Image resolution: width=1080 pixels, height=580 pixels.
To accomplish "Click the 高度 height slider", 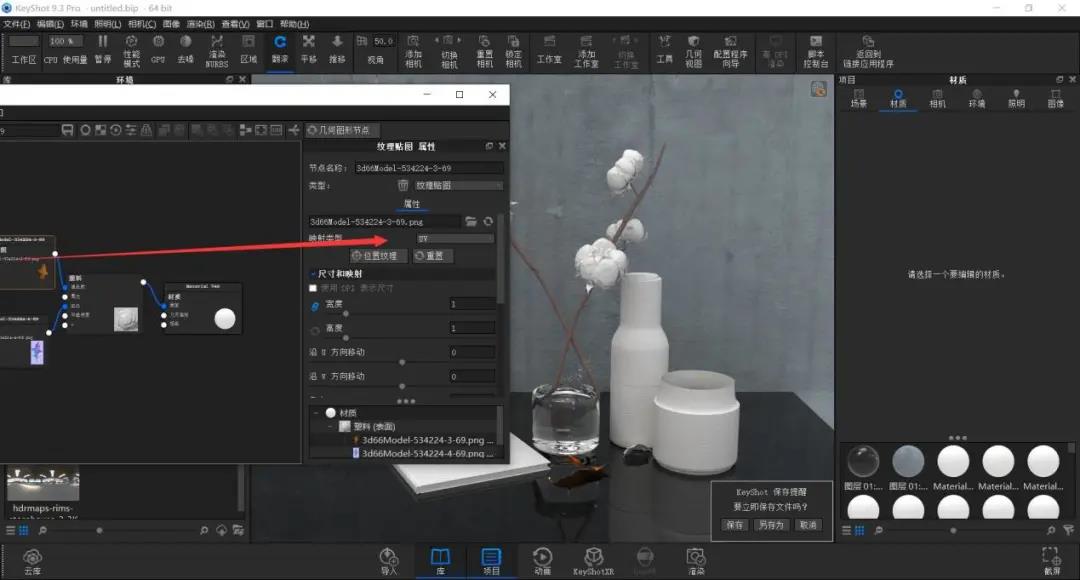I will coord(402,338).
